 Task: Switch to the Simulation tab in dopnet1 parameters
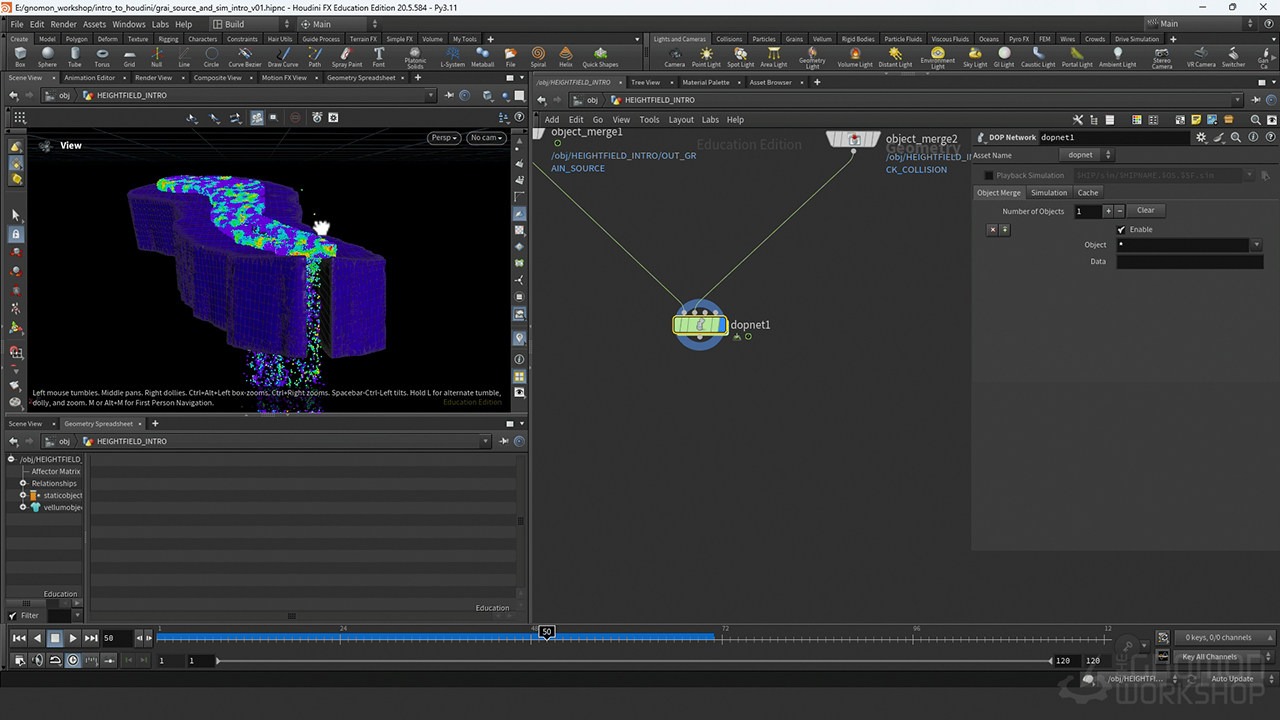click(x=1050, y=192)
